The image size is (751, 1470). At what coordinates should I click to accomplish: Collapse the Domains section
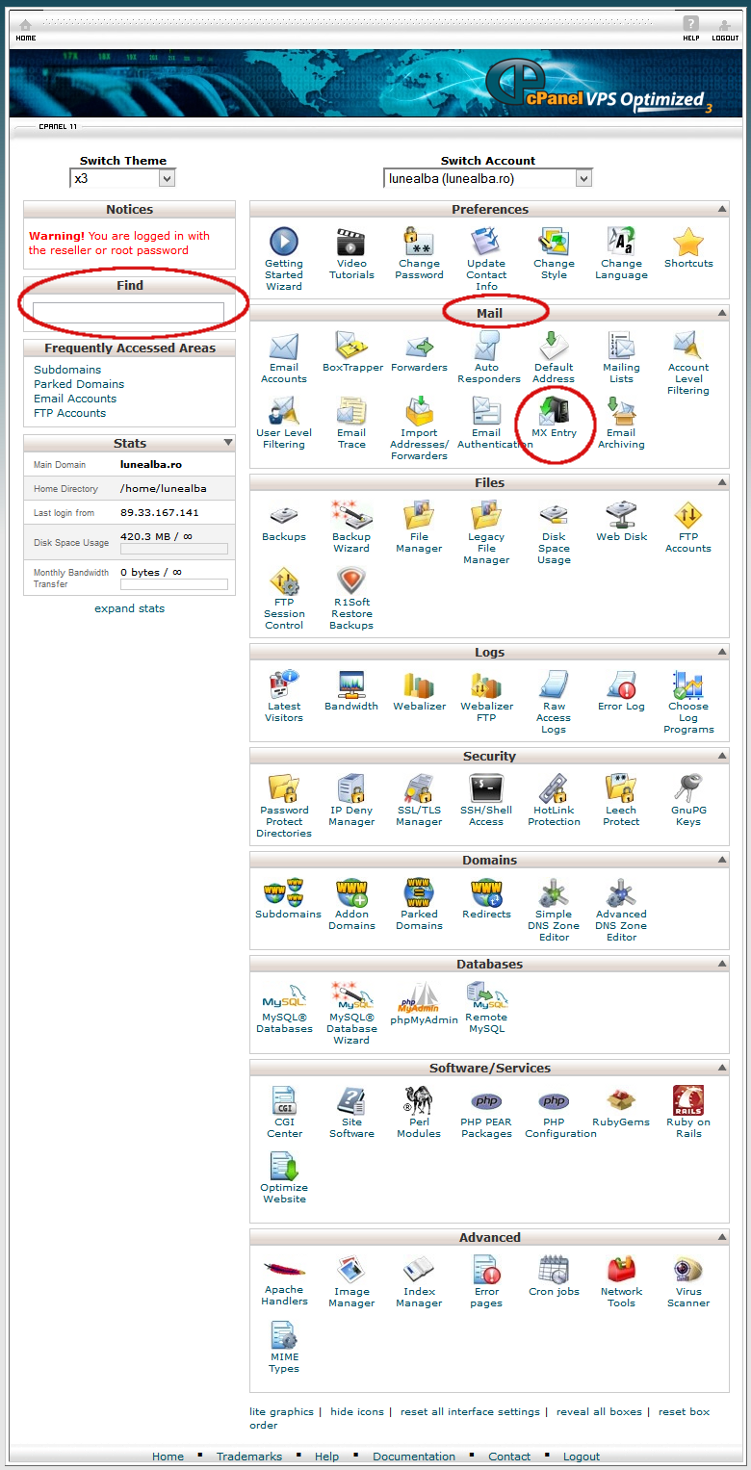tap(721, 860)
